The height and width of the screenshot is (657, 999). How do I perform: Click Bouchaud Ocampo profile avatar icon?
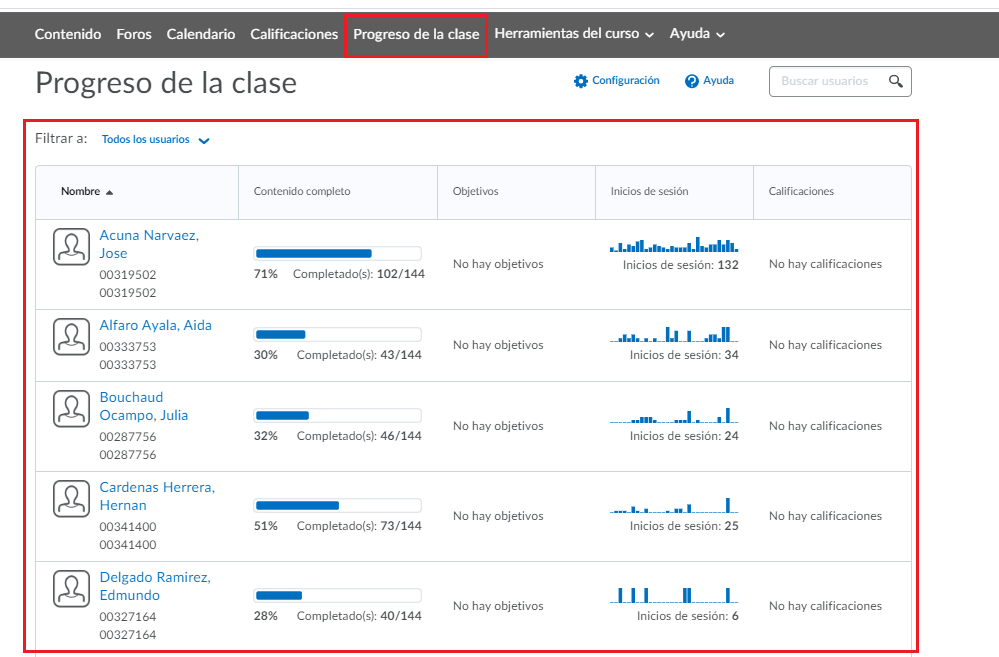pos(72,409)
